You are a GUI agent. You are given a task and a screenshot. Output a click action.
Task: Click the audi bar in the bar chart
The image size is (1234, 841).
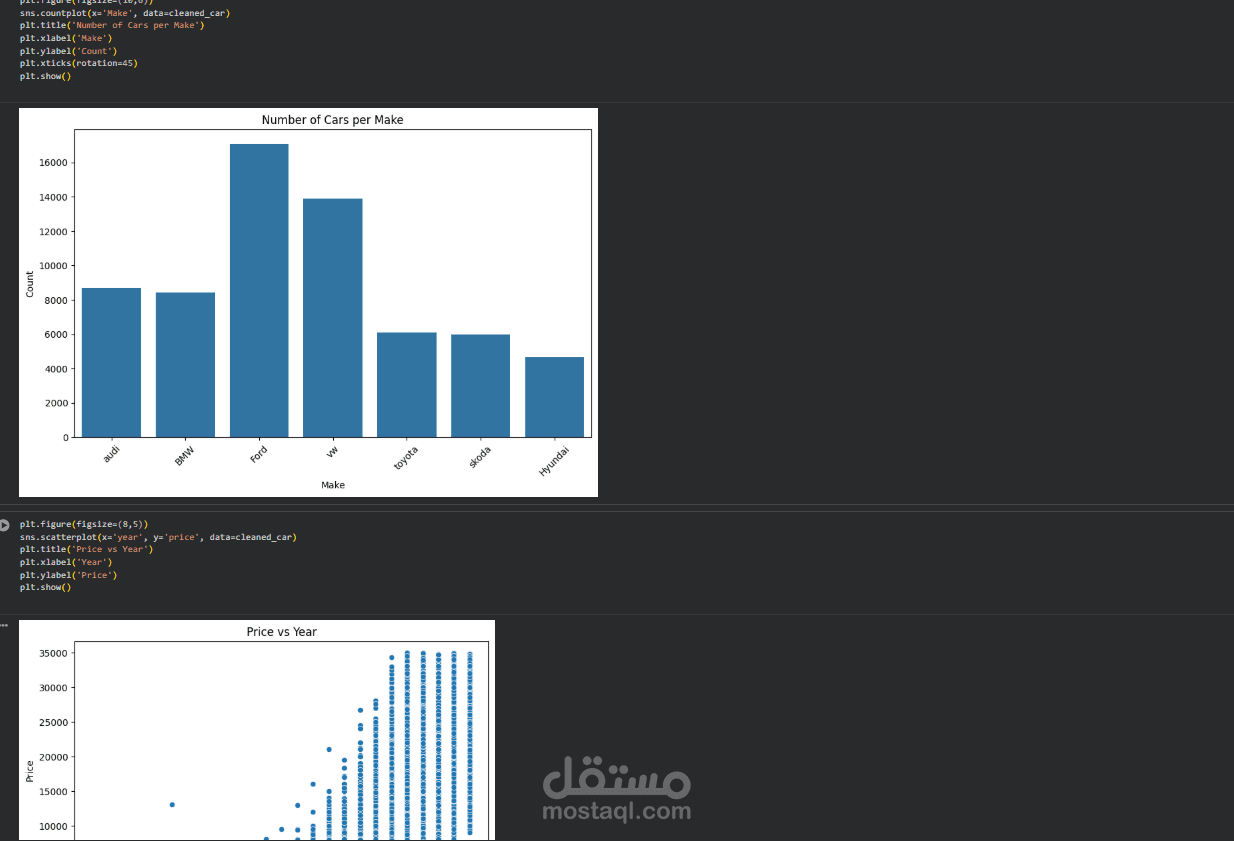pyautogui.click(x=111, y=363)
